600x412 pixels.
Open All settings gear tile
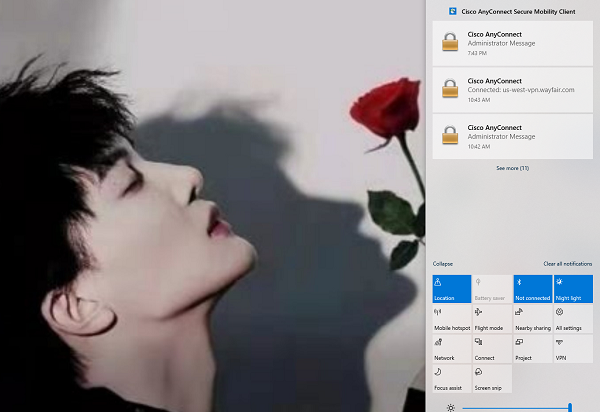pyautogui.click(x=573, y=319)
